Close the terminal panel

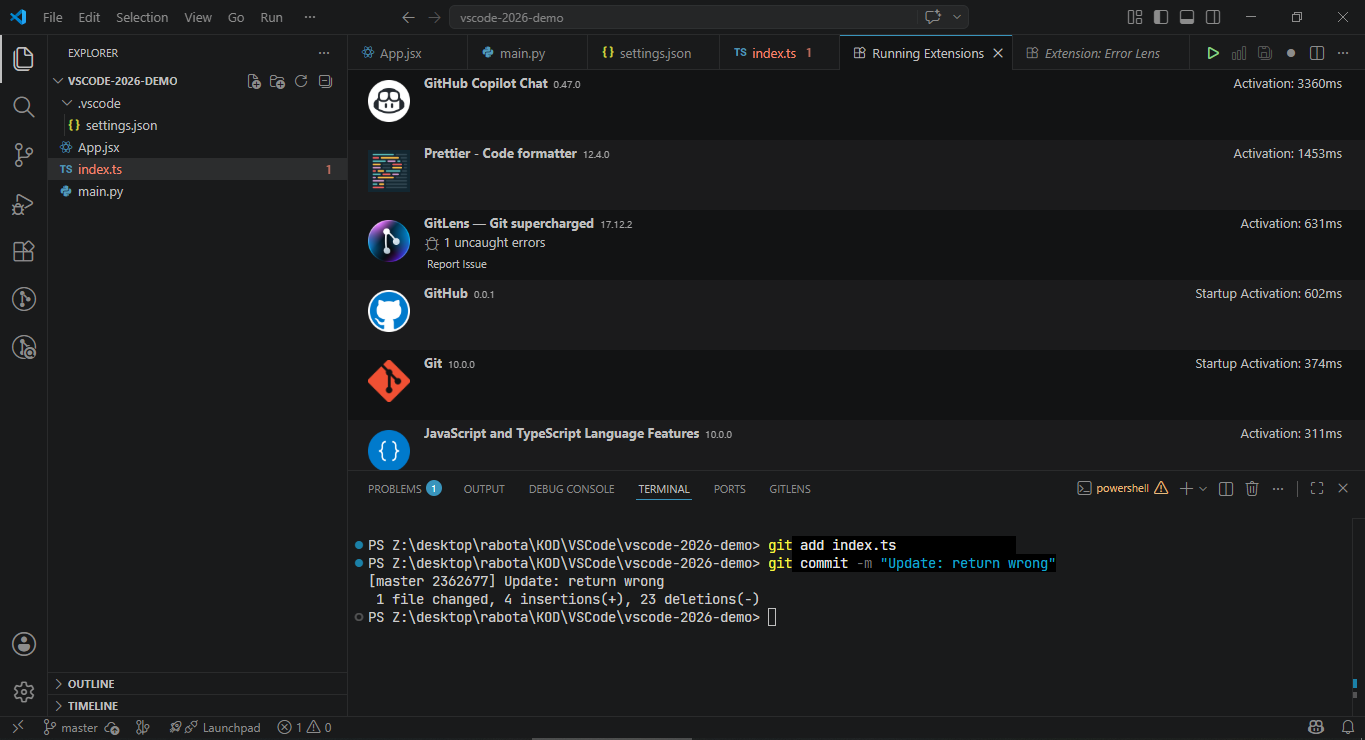(1343, 488)
